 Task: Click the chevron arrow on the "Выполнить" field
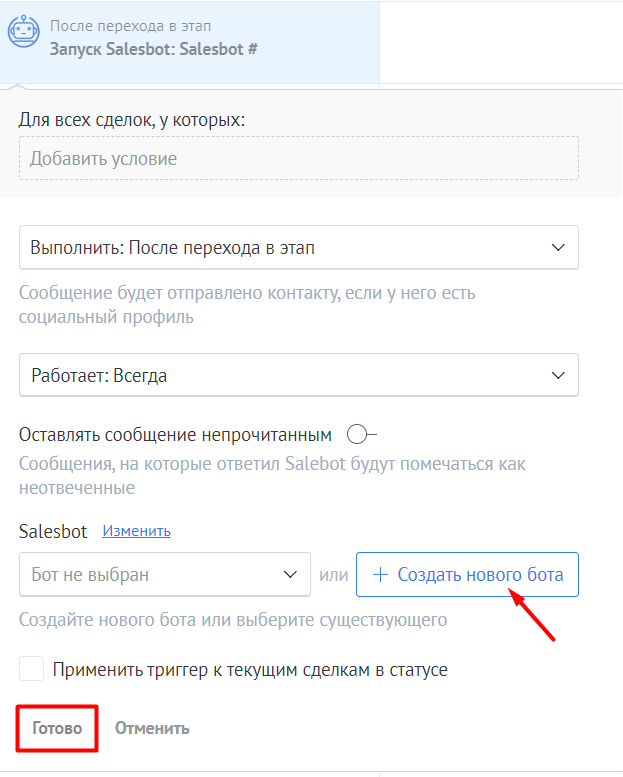[x=558, y=247]
